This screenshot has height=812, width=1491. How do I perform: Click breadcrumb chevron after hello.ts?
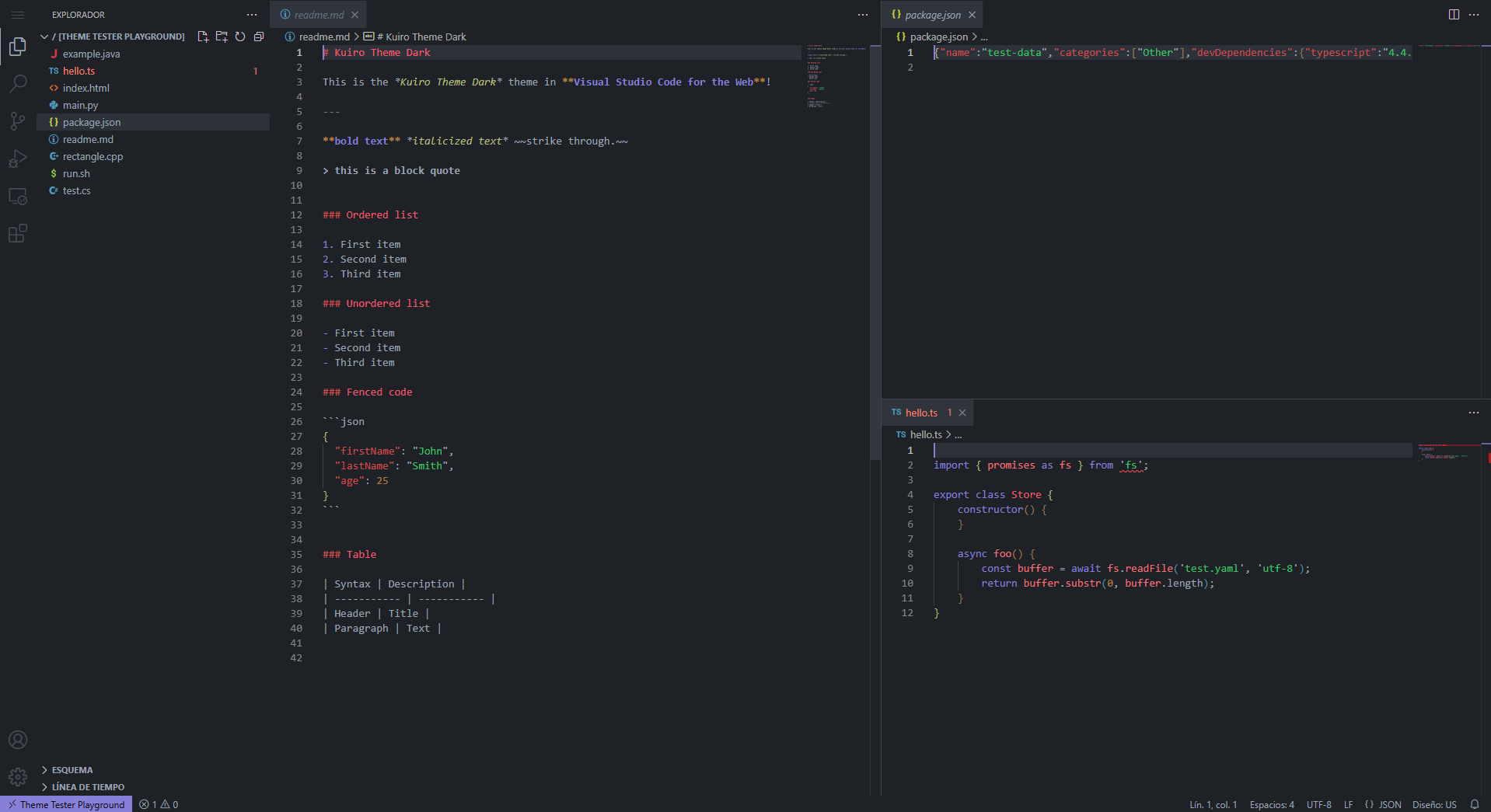948,434
